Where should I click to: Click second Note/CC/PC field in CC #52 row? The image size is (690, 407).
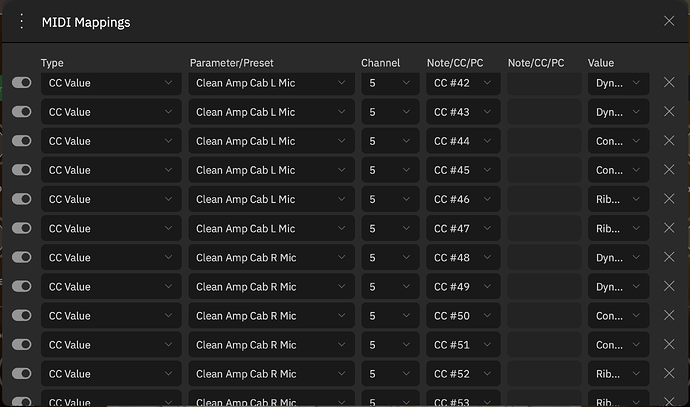[544, 373]
